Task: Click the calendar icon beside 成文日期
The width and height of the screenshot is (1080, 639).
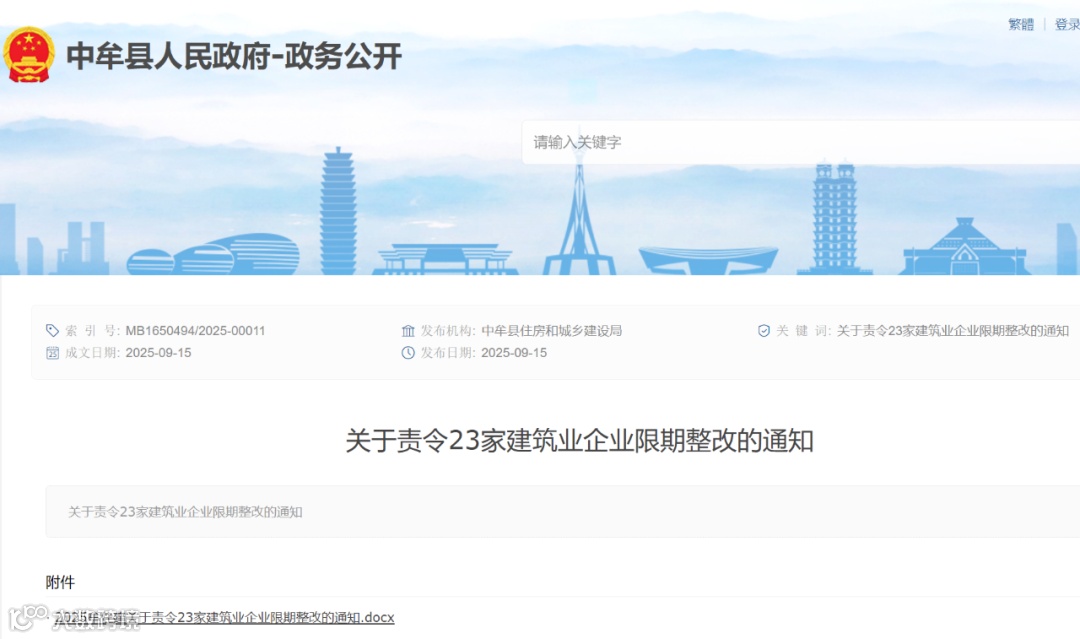Action: (52, 353)
